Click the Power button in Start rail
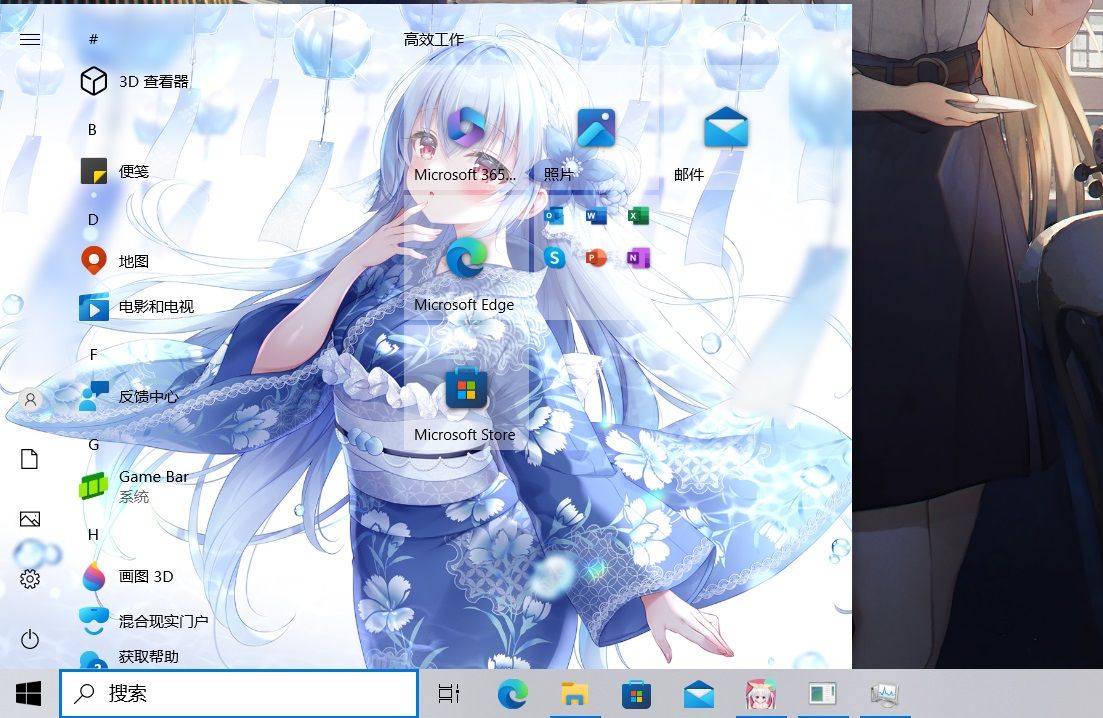The height and width of the screenshot is (718, 1103). click(x=30, y=639)
